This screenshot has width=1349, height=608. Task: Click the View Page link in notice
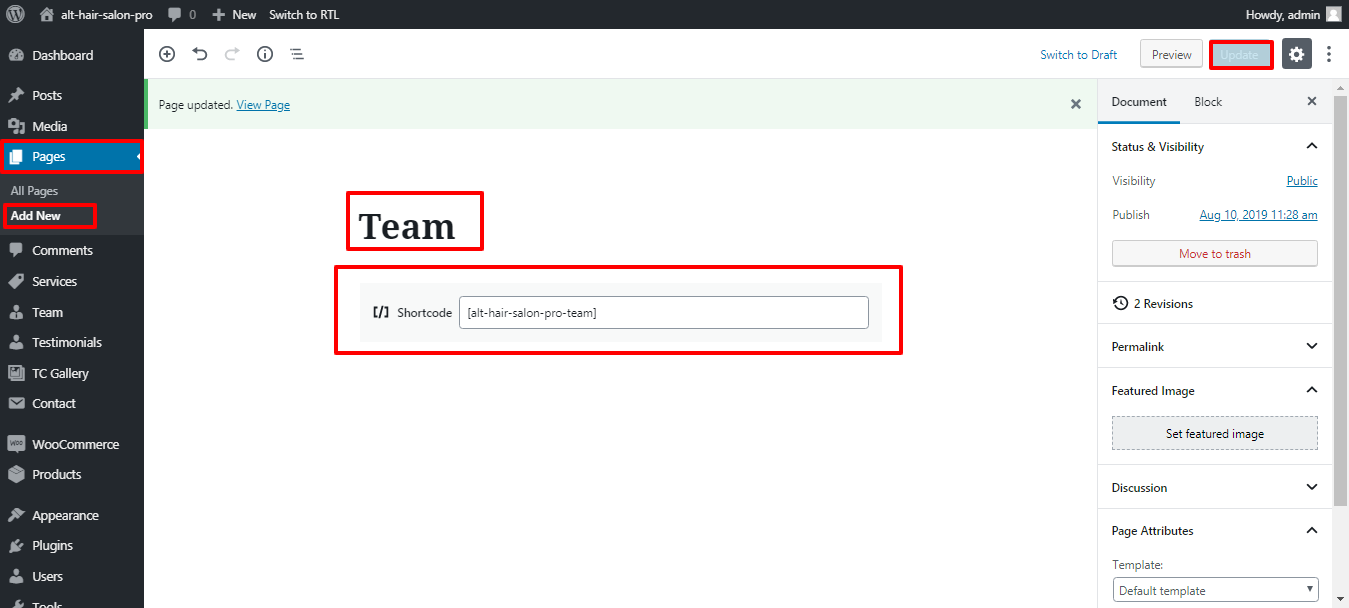click(263, 104)
